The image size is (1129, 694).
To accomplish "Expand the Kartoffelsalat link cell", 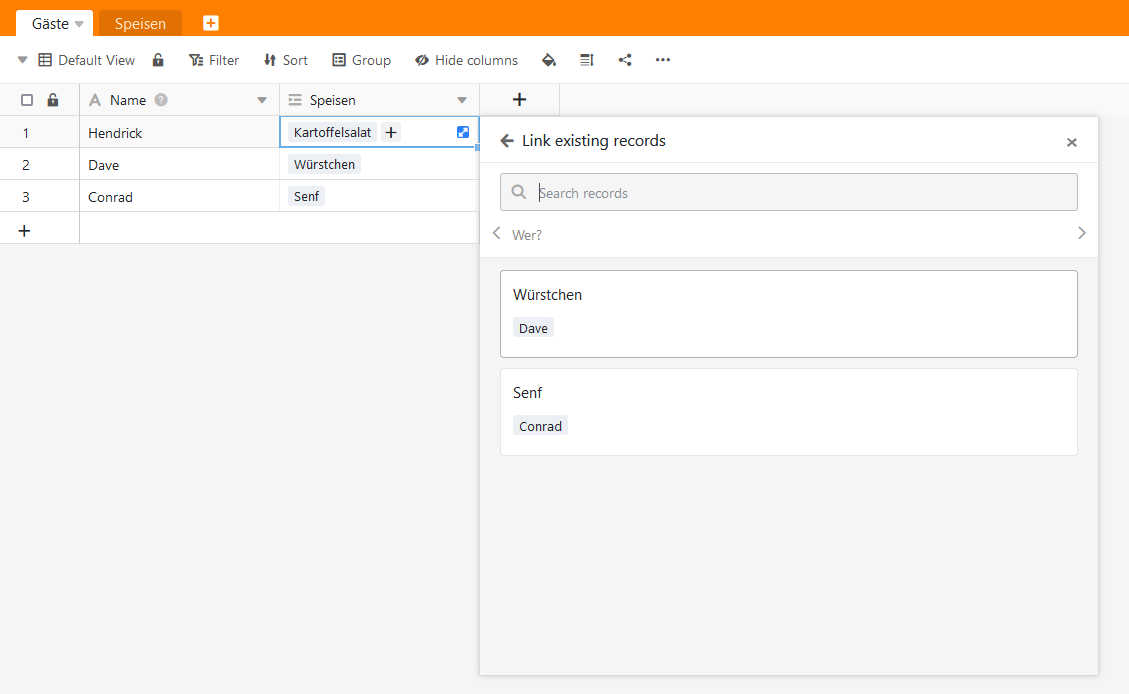I will click(x=463, y=132).
